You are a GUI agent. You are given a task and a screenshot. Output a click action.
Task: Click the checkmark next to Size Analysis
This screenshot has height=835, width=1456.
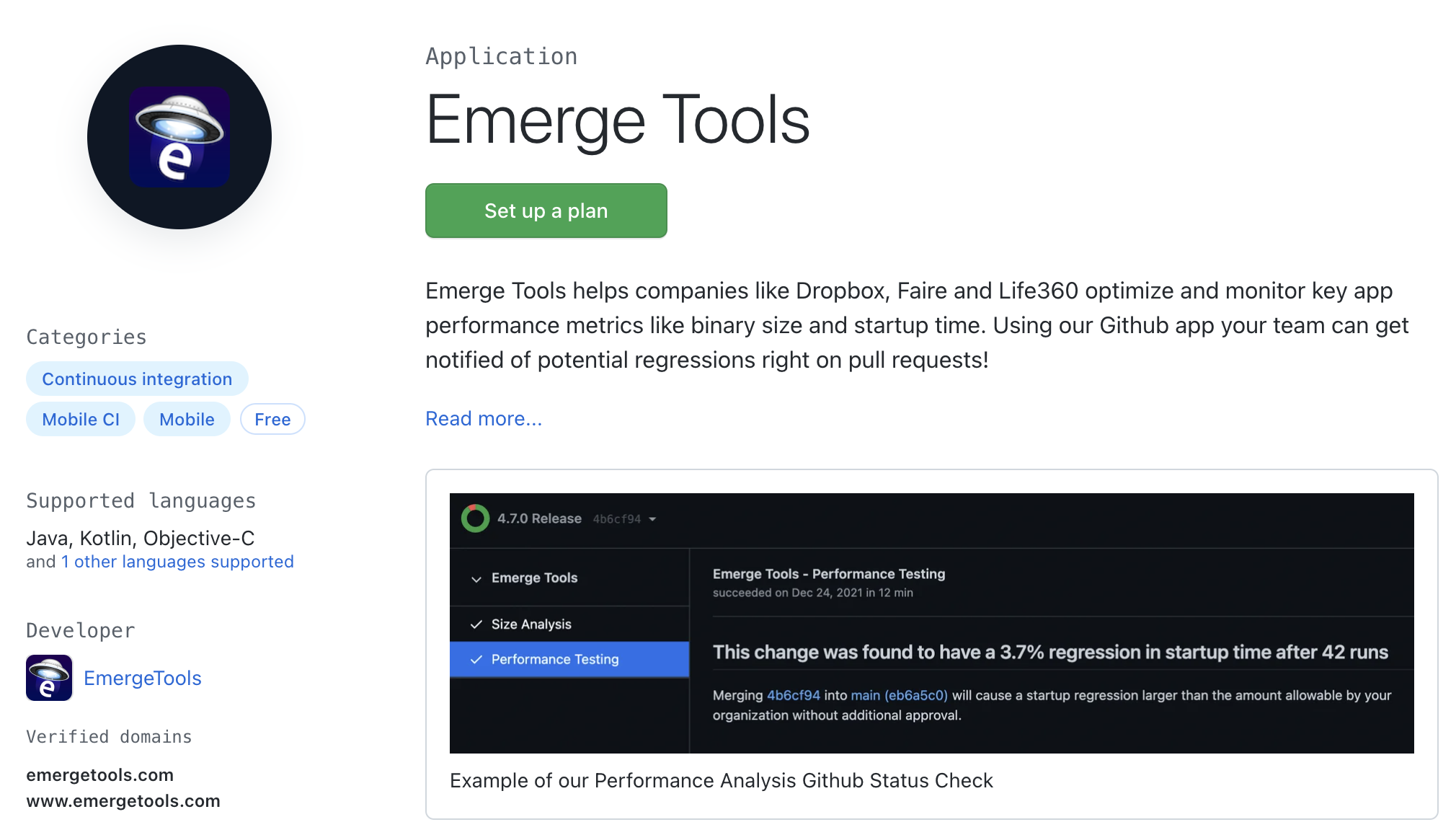coord(476,624)
